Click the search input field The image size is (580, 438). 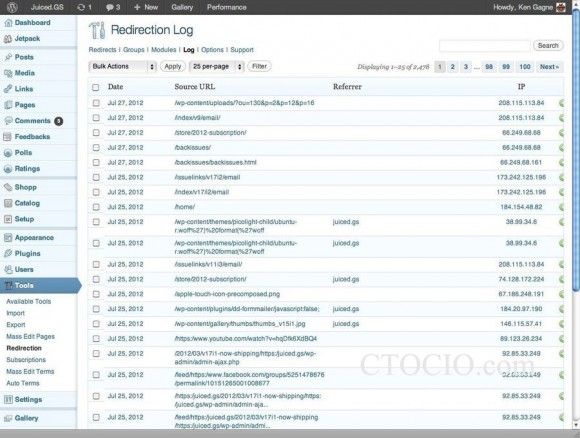485,46
